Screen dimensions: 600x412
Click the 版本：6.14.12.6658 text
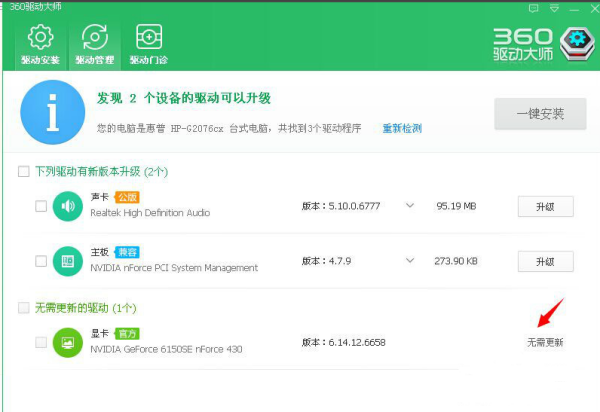click(344, 342)
